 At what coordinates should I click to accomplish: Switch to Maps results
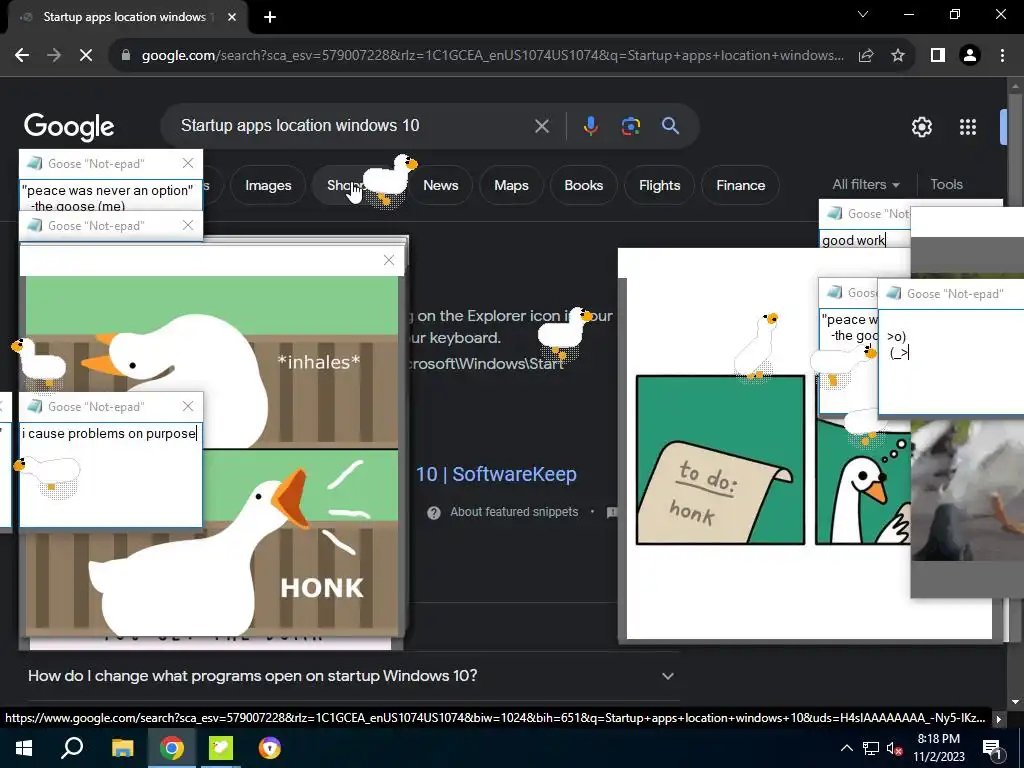(x=511, y=185)
